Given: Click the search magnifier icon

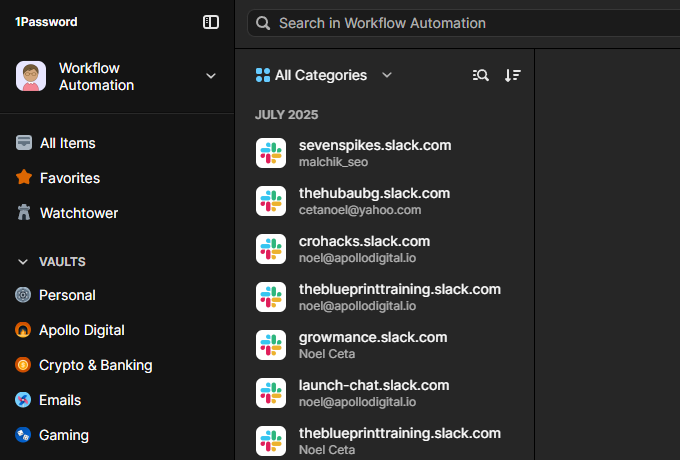Looking at the screenshot, I should pyautogui.click(x=263, y=23).
